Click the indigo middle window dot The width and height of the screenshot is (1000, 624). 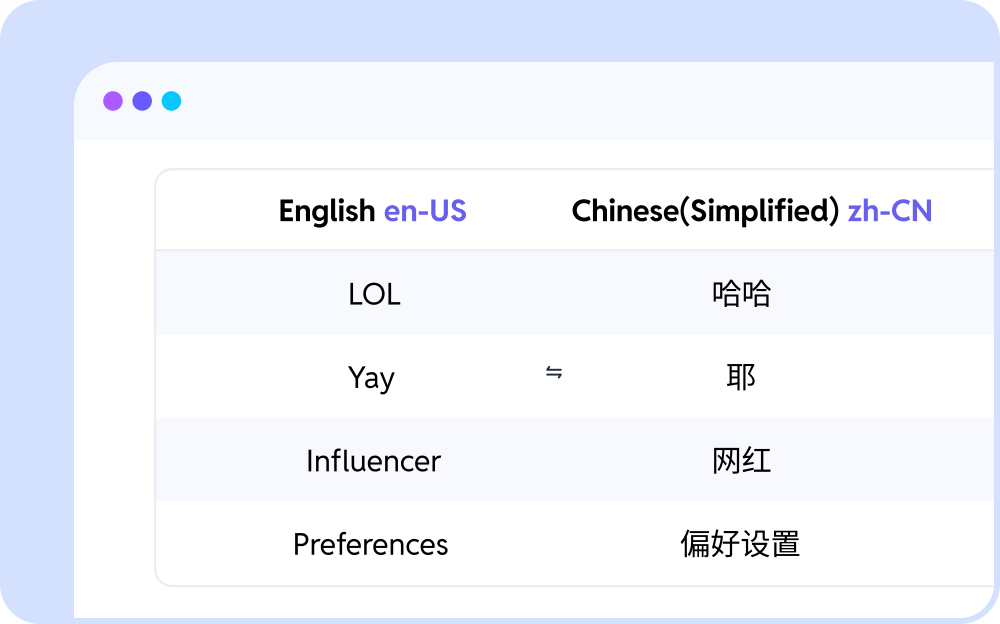(142, 101)
